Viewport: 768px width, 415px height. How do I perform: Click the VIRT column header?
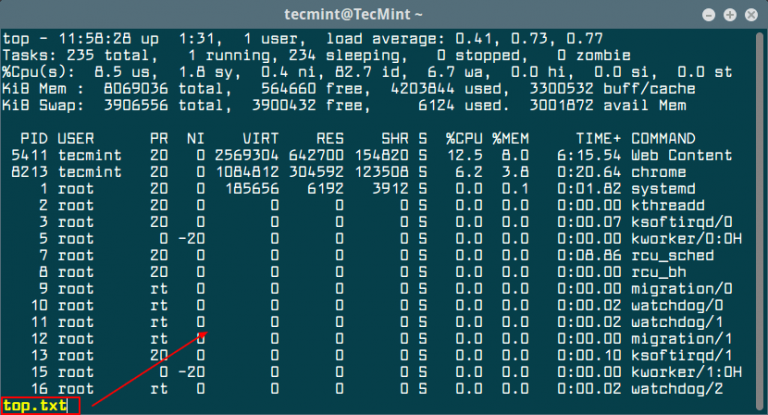point(258,137)
